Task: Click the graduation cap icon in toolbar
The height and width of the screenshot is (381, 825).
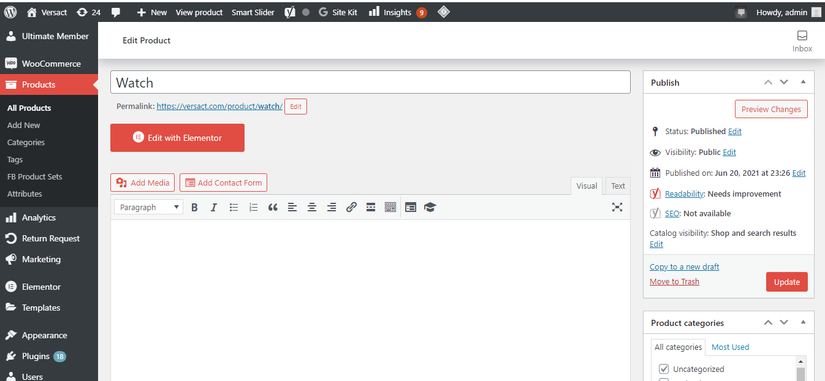Action: [430, 207]
